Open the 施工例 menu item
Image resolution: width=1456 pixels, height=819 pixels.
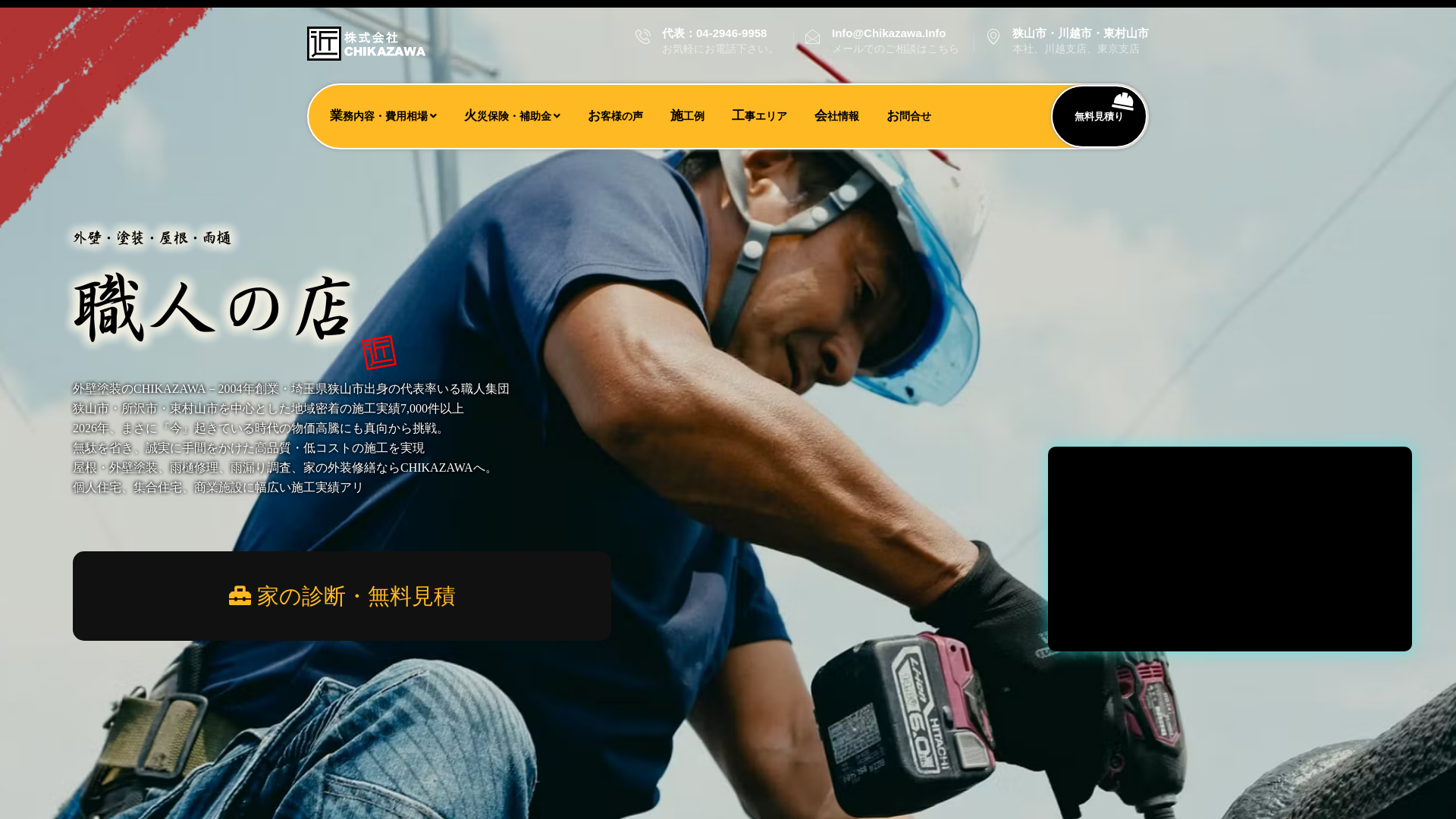pos(687,116)
